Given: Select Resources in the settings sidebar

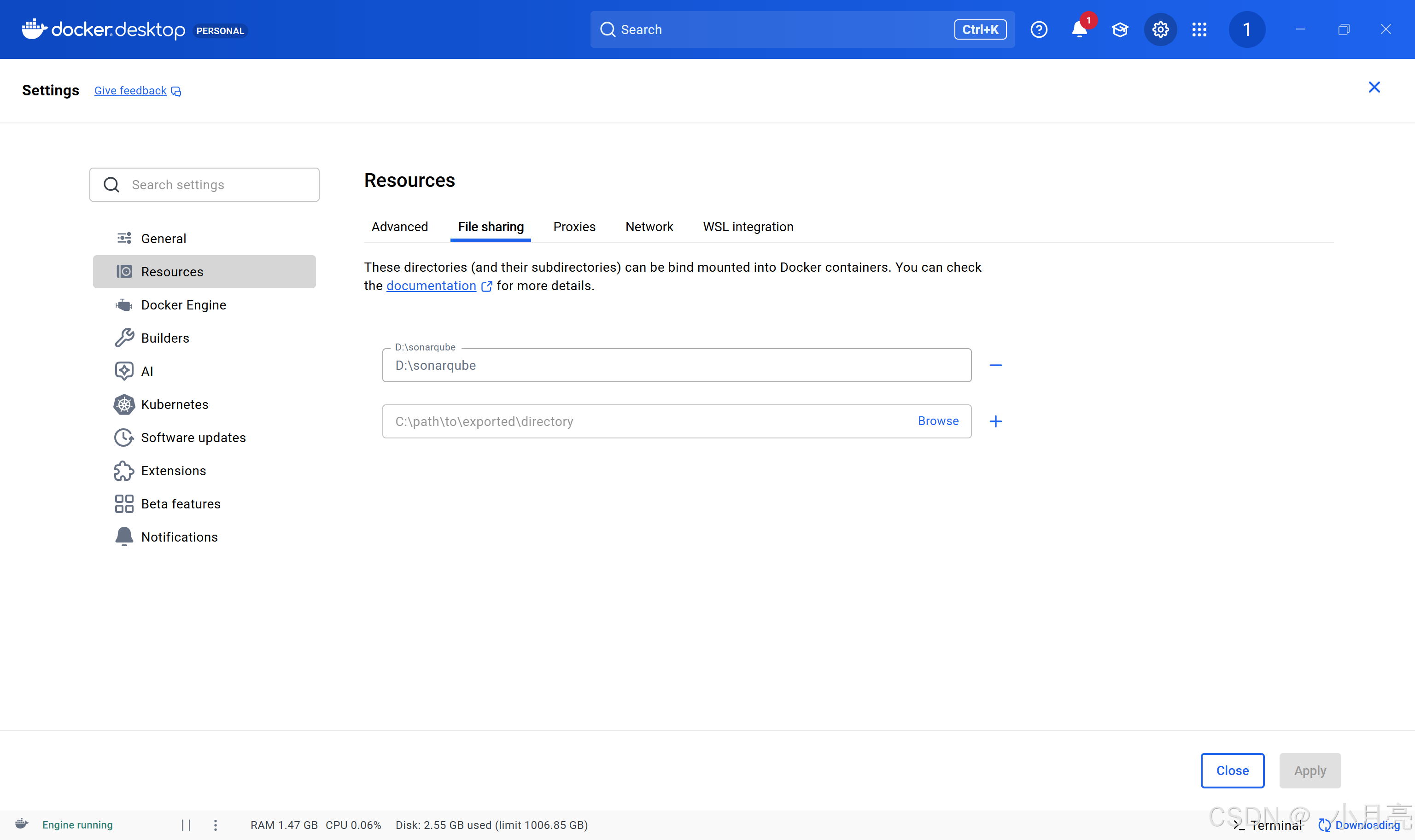Looking at the screenshot, I should coord(205,272).
